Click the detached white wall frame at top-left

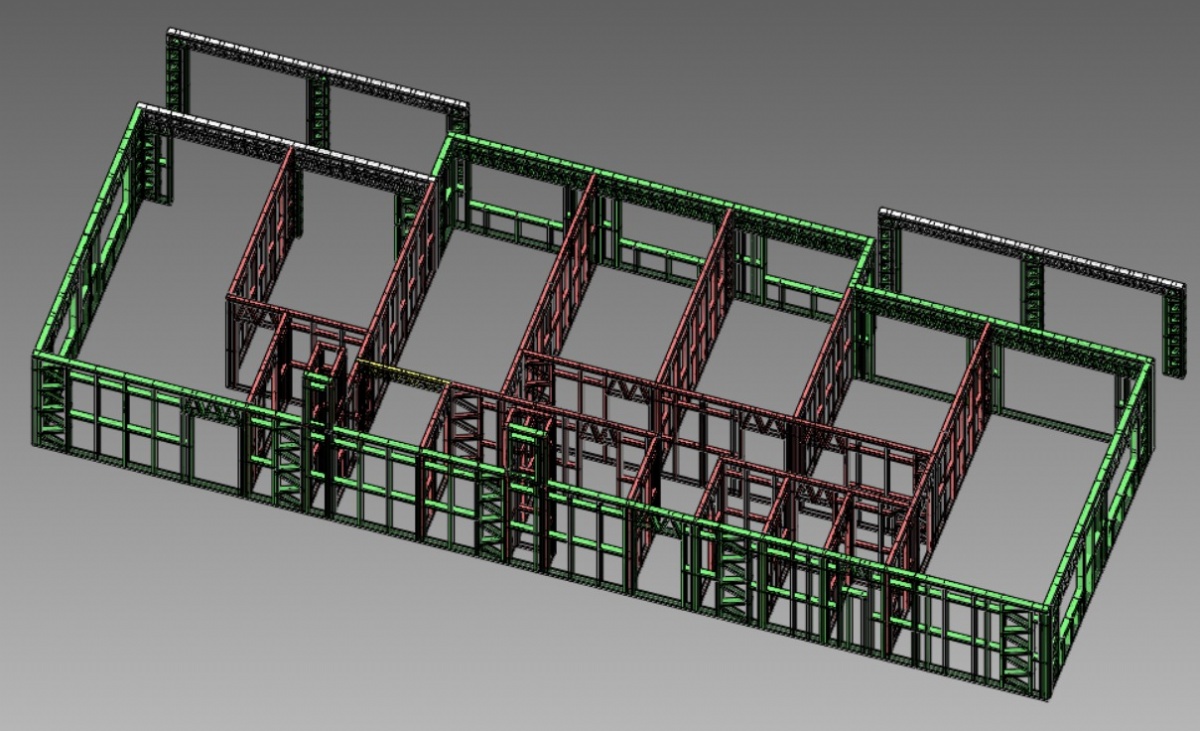(320, 70)
